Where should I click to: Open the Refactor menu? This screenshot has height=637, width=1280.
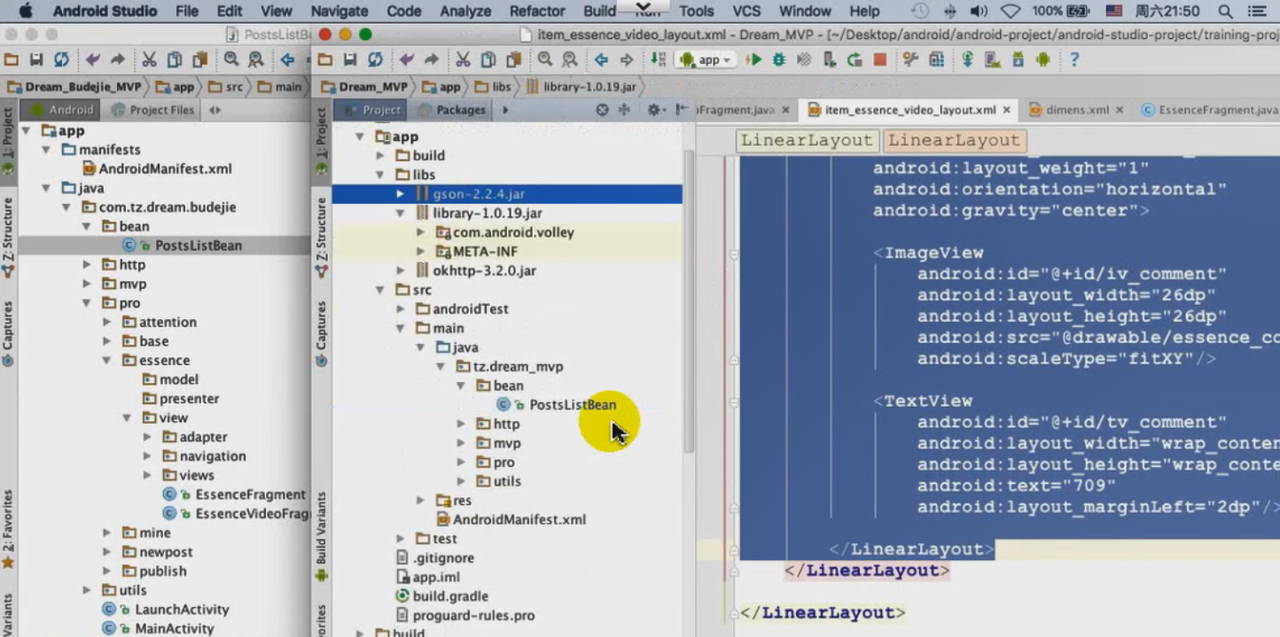[x=537, y=11]
